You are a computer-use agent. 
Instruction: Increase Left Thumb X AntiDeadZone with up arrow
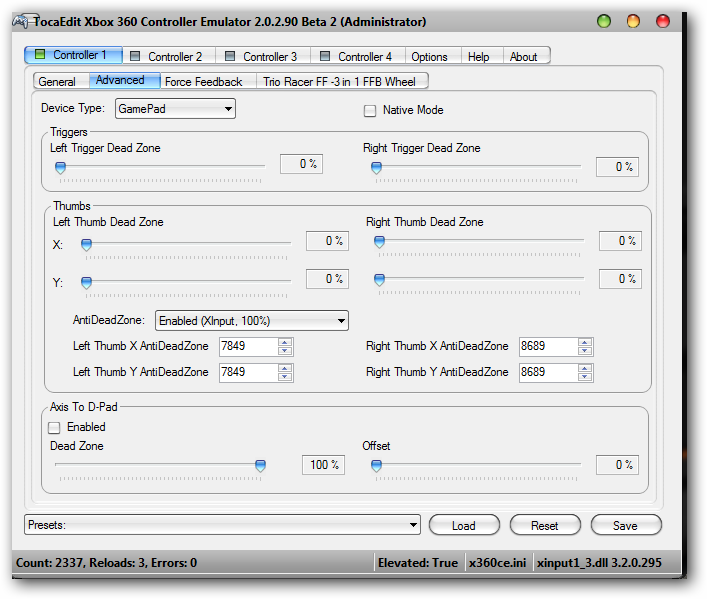point(285,342)
